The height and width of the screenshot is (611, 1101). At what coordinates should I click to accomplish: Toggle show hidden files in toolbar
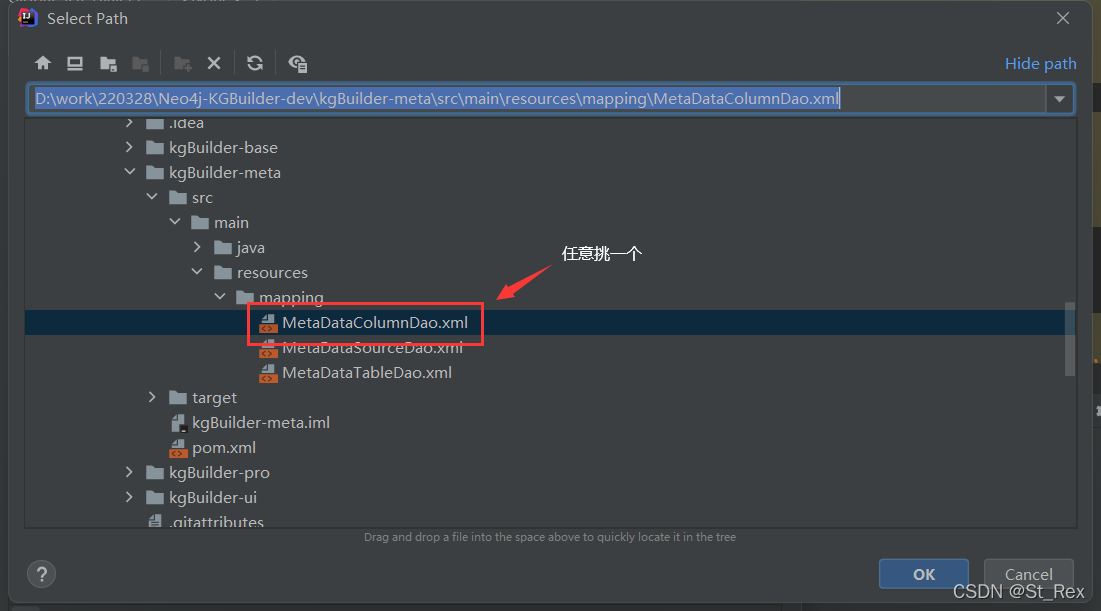[297, 62]
